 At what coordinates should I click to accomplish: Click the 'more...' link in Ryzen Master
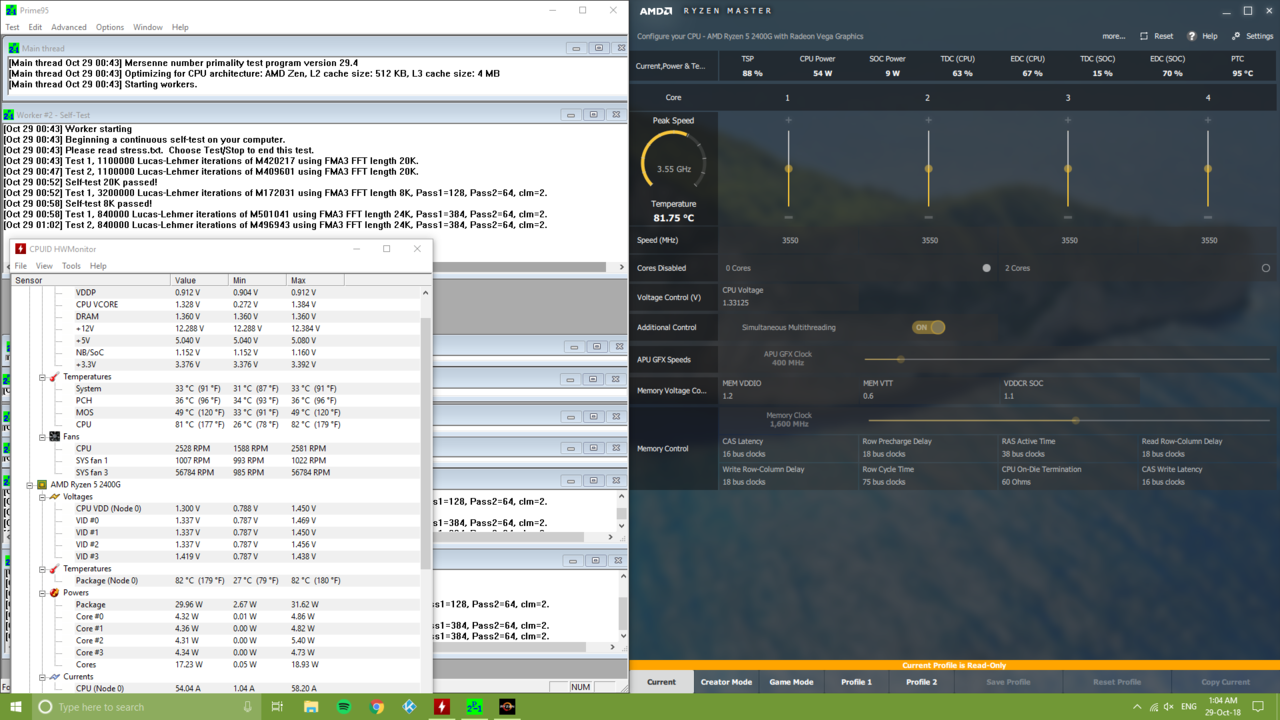tap(1113, 36)
